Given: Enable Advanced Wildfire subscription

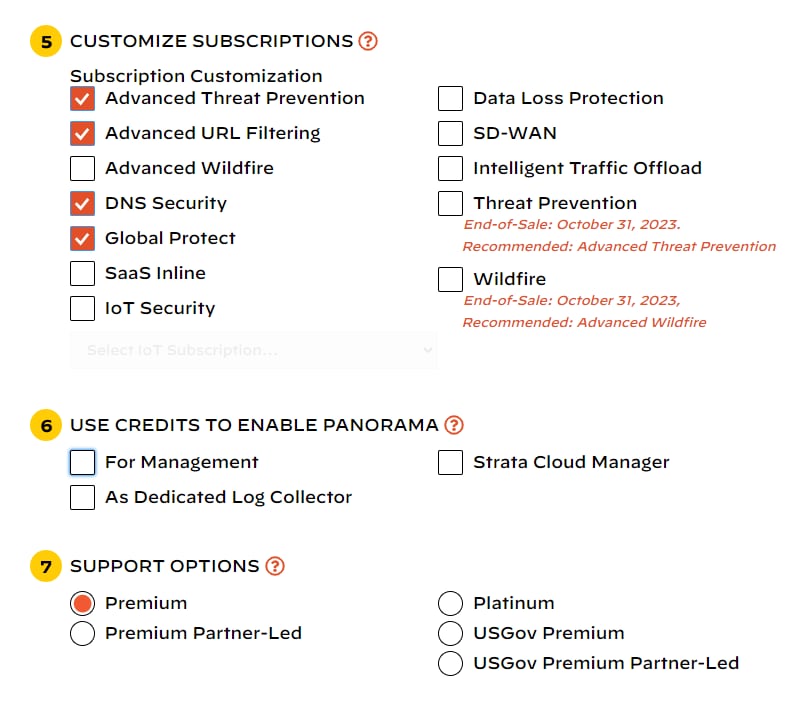Looking at the screenshot, I should [82, 168].
